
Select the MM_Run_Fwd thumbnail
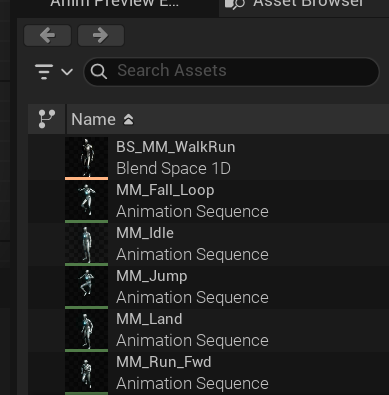[x=86, y=373]
